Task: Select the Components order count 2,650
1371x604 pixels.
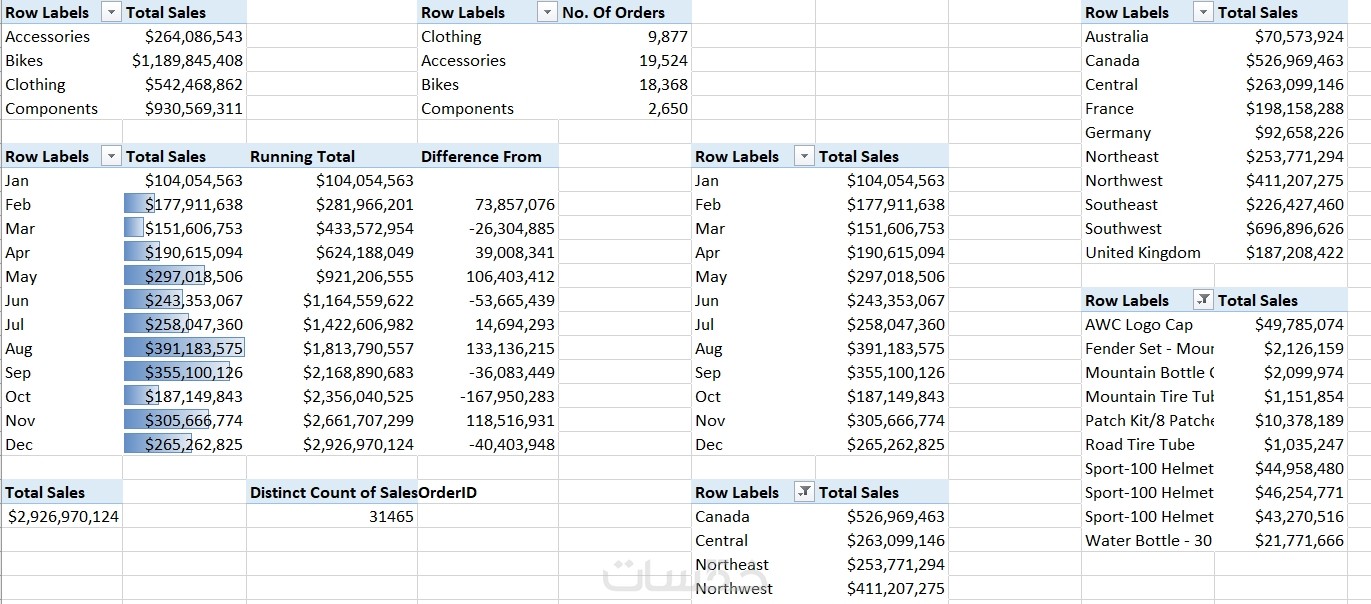Action: pos(667,108)
